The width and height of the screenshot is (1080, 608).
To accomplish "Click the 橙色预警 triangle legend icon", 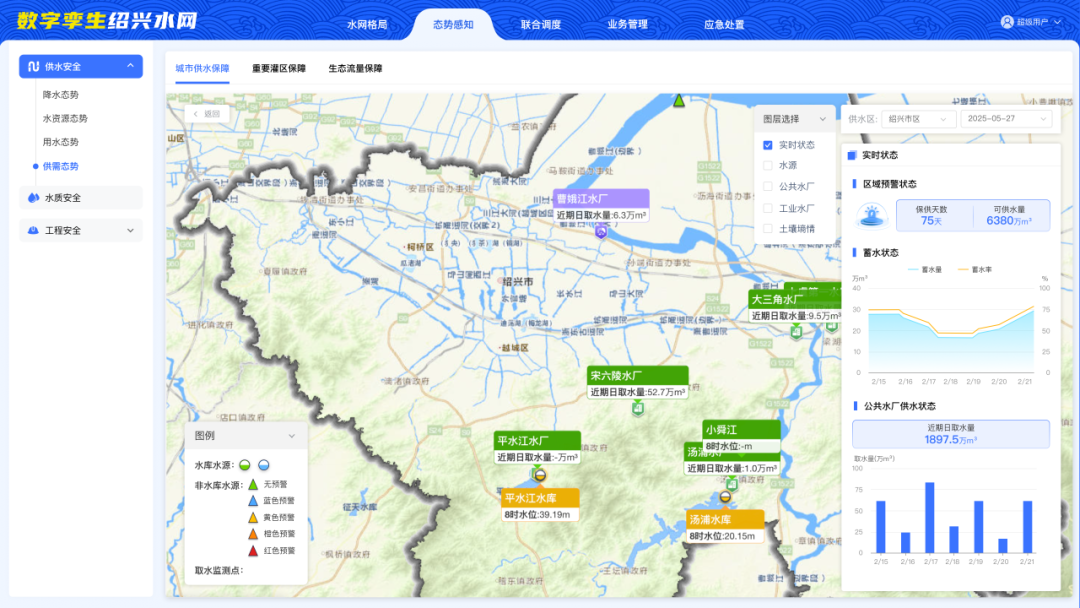I will click(x=253, y=534).
